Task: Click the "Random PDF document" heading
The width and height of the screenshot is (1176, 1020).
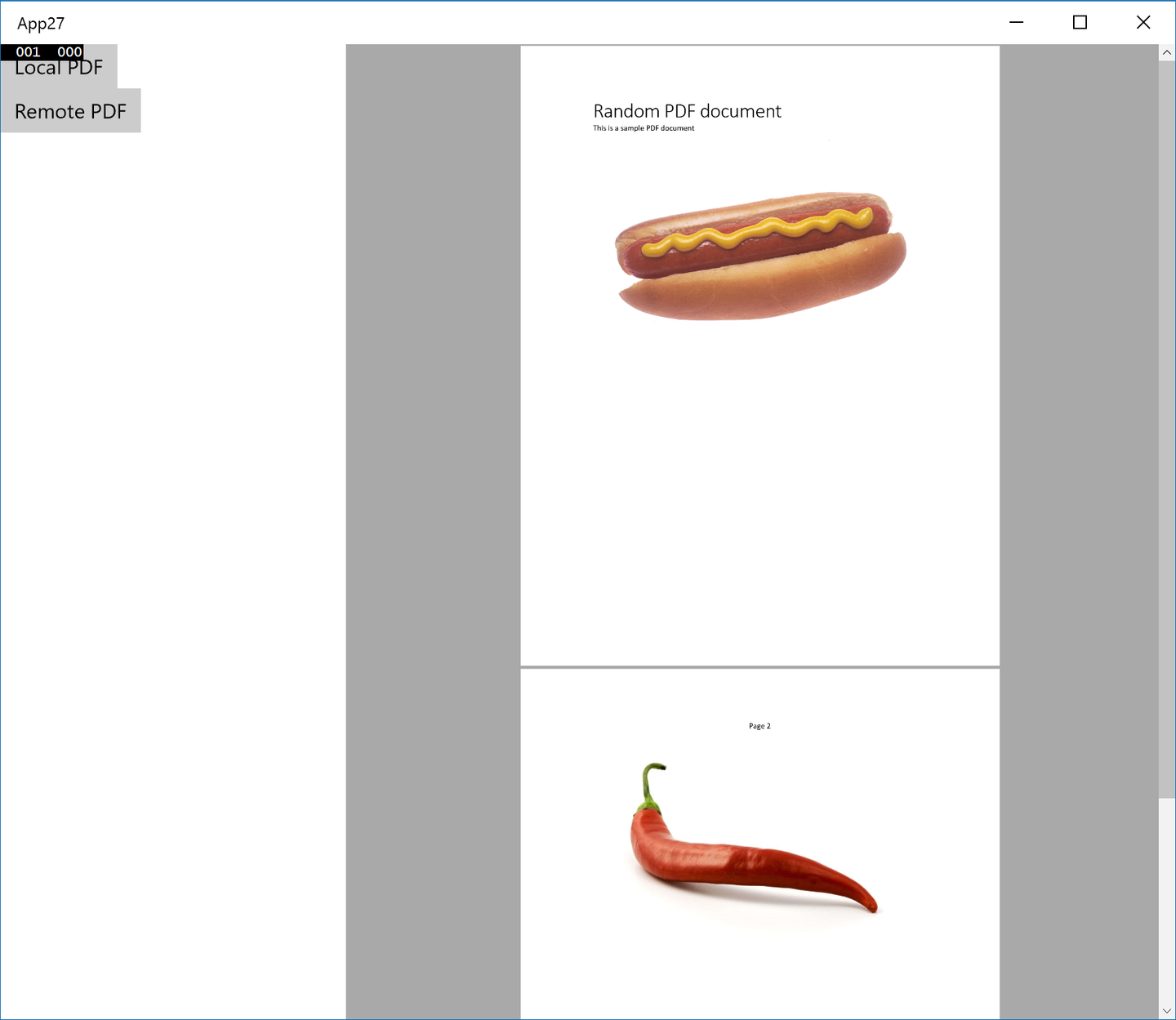Action: [x=687, y=111]
